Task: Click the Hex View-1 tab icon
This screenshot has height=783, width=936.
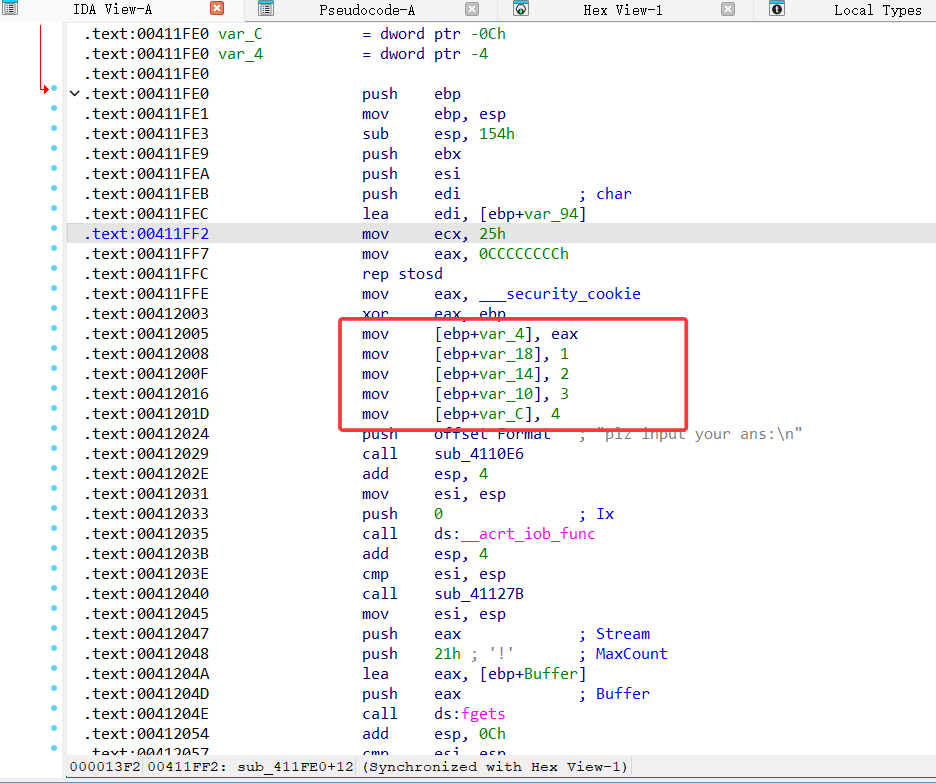Action: pos(521,8)
